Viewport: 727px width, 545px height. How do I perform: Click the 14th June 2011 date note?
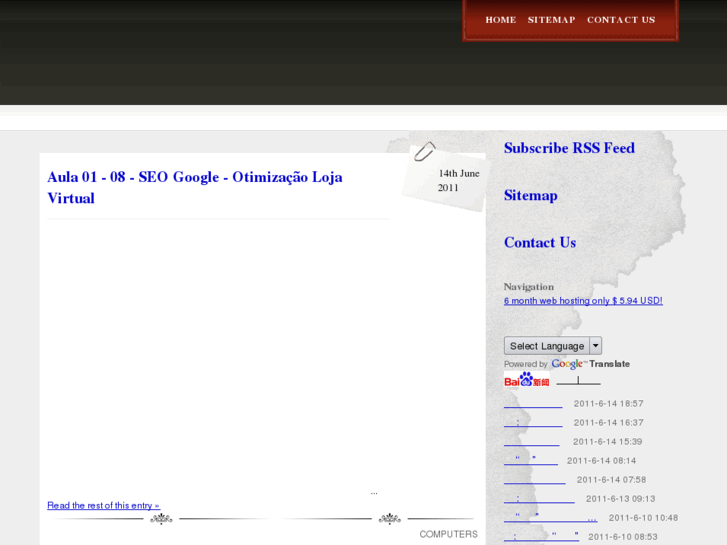pos(459,180)
